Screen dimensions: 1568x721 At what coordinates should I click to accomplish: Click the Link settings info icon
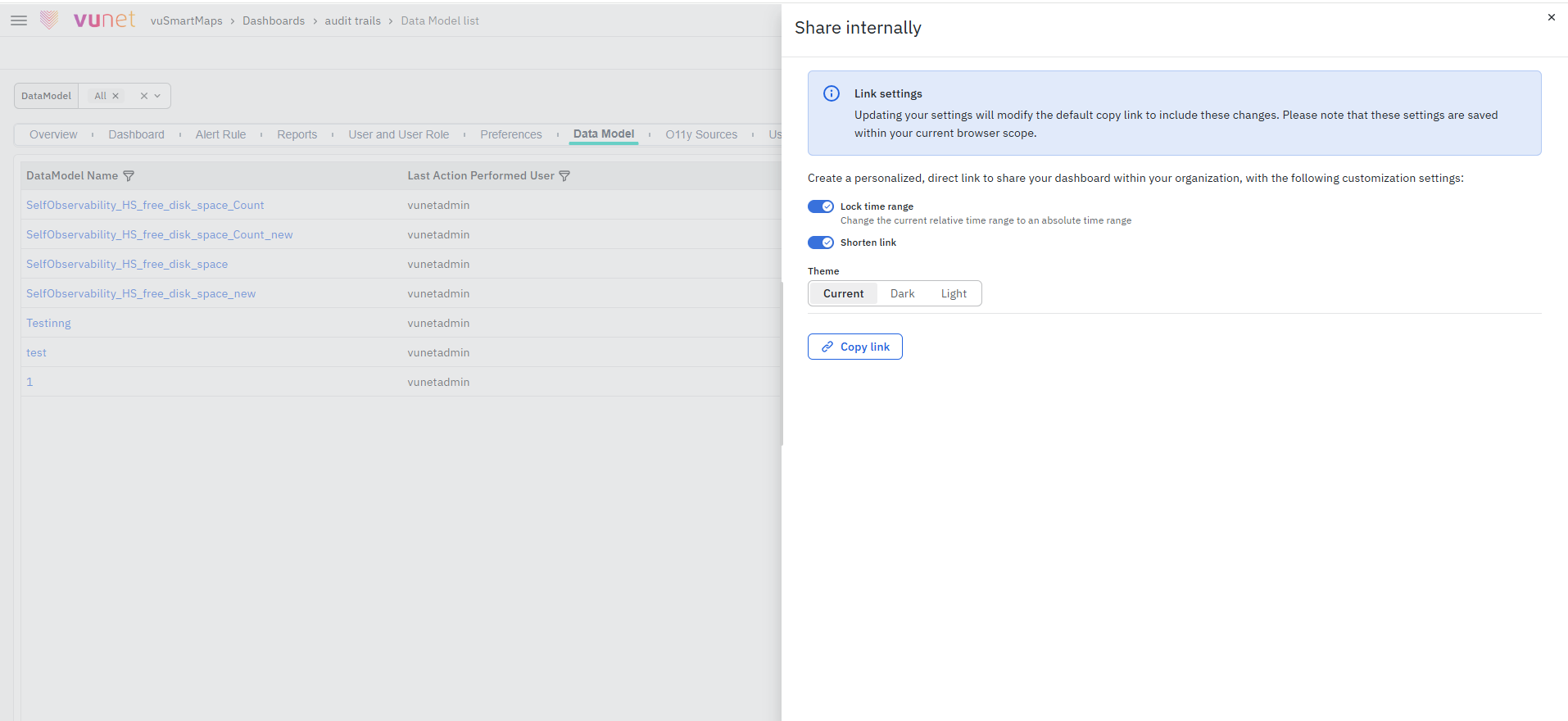coord(831,93)
